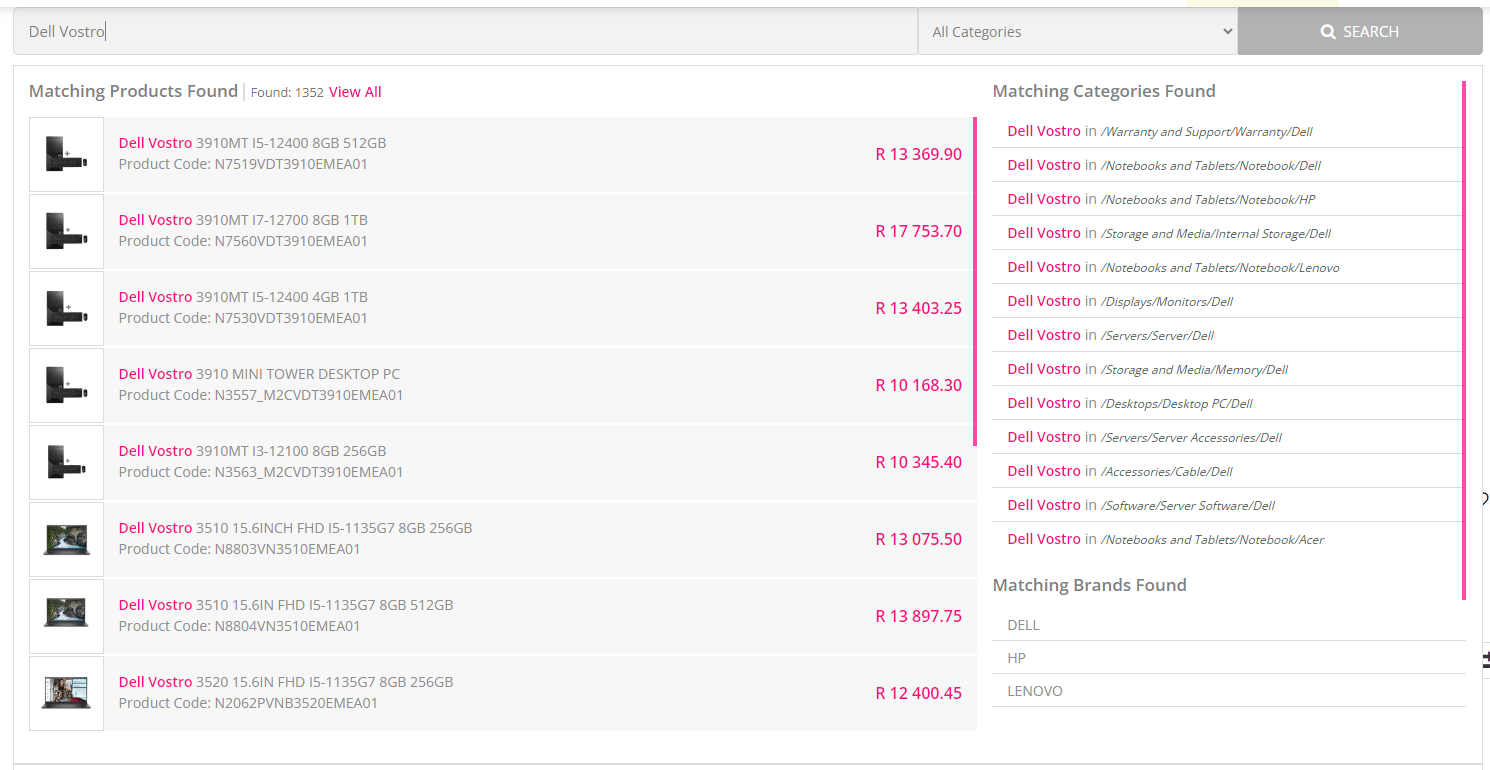Open thumbnail of Vostro 3910MT I5-12400 8GB 512GB
1490x770 pixels.
[66, 154]
